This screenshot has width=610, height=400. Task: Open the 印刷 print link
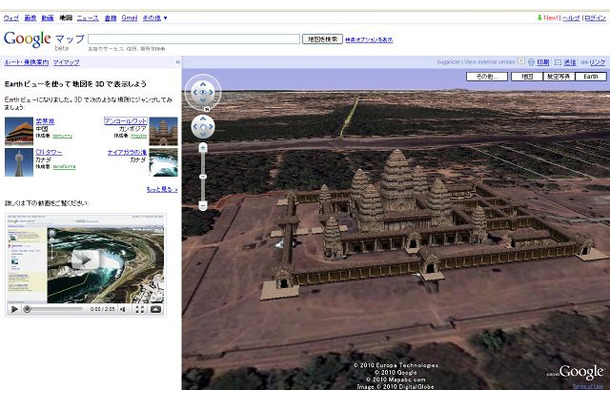[543, 62]
